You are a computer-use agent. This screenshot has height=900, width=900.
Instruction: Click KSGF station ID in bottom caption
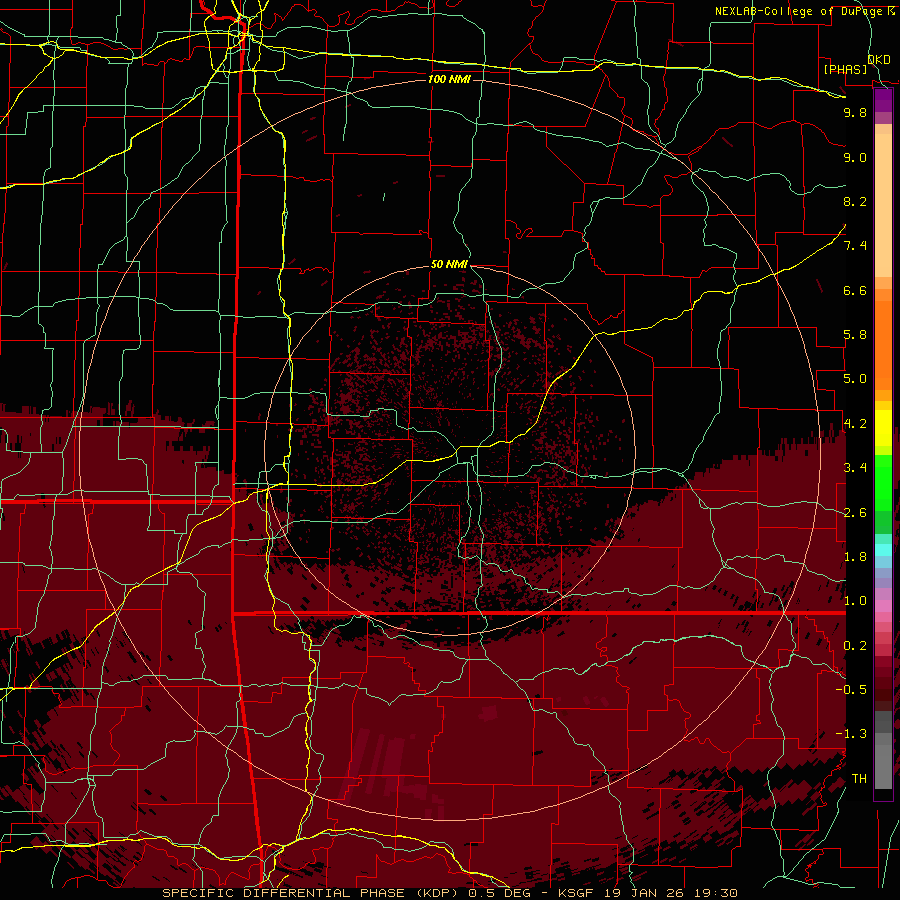point(577,893)
